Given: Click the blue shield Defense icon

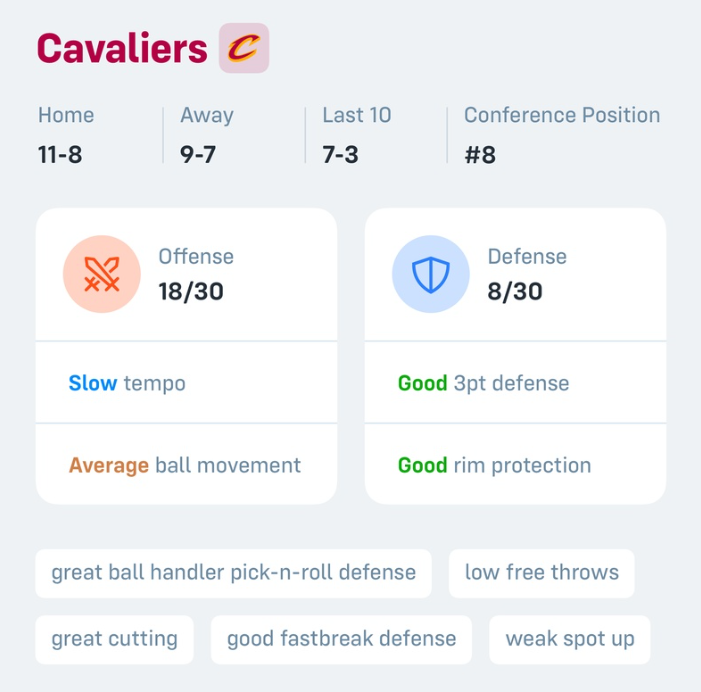Looking at the screenshot, I should [431, 274].
